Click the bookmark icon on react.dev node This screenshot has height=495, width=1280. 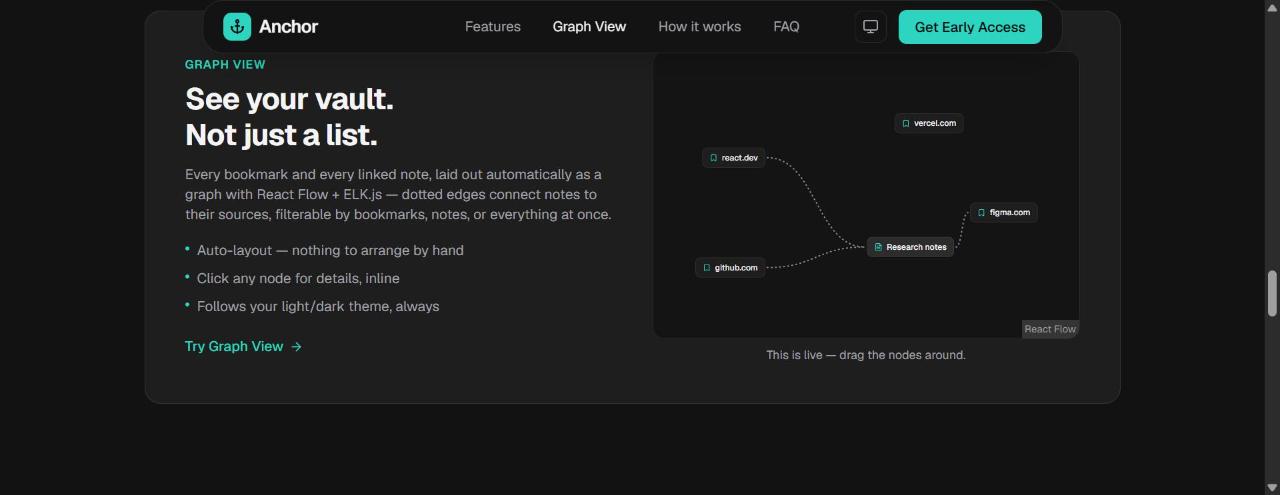(x=714, y=158)
